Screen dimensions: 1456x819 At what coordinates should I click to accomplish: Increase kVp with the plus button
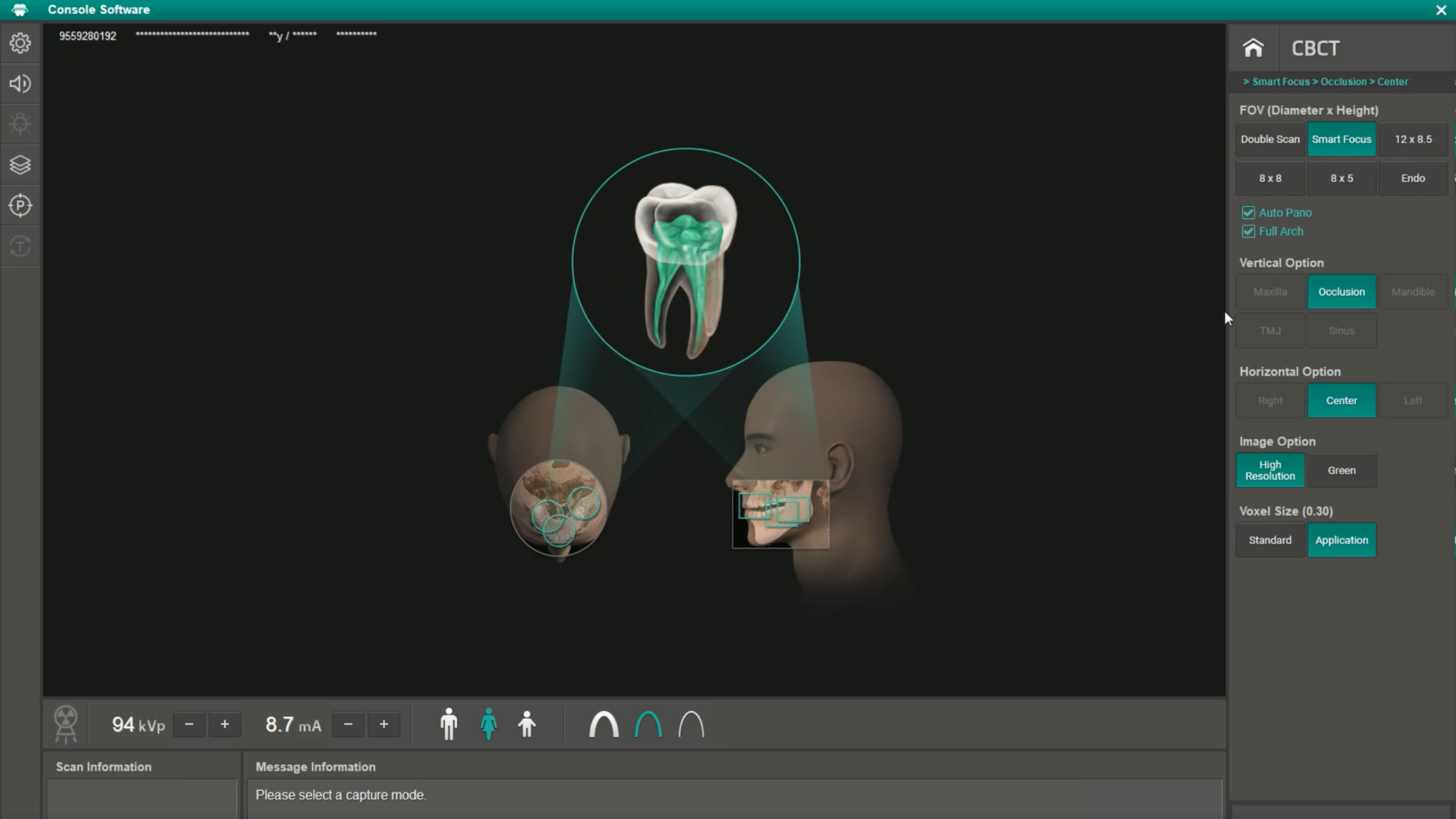224,724
